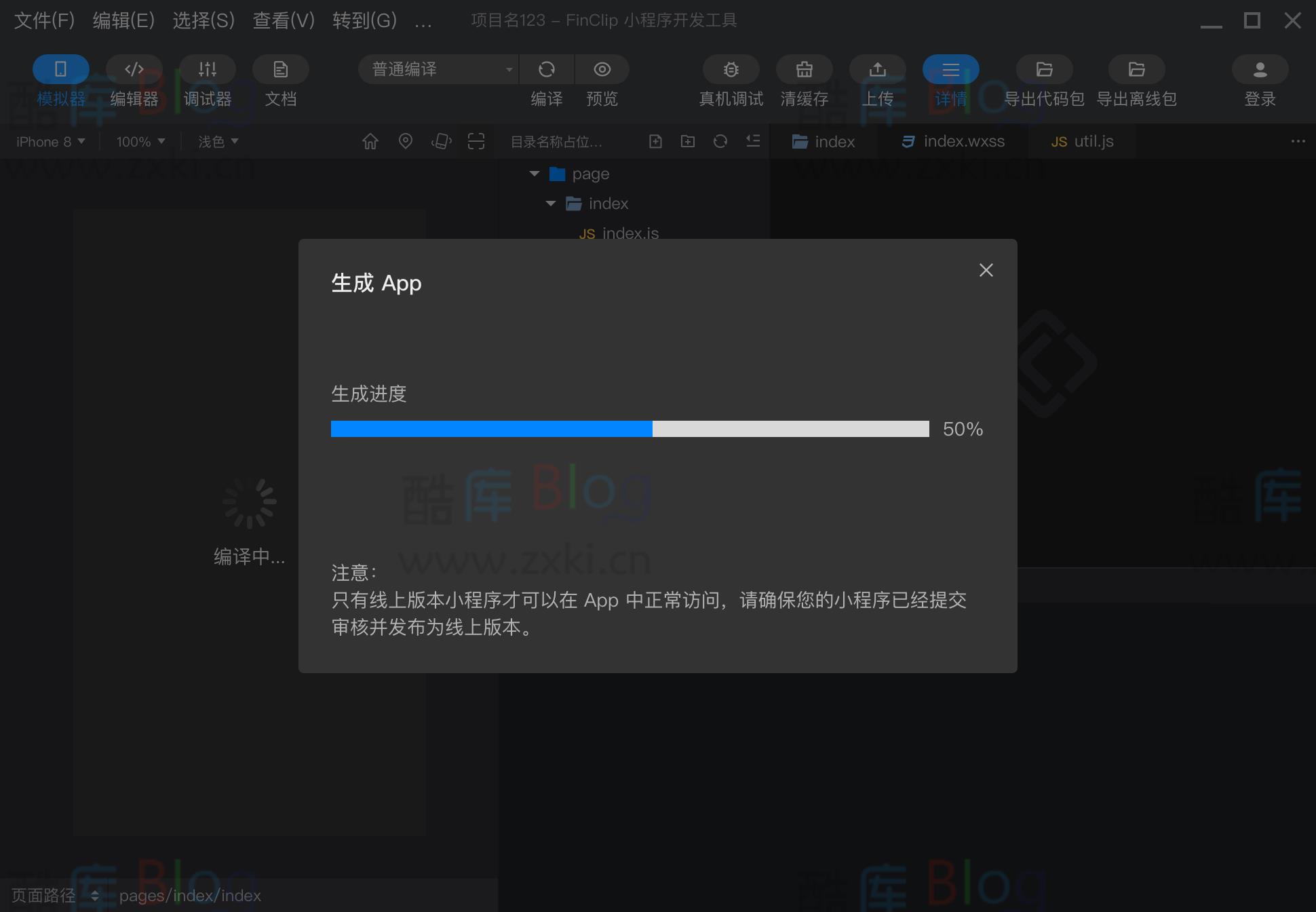Click the refresh icon in the file tree toolbar
Viewport: 1316px width, 912px height.
[x=720, y=141]
